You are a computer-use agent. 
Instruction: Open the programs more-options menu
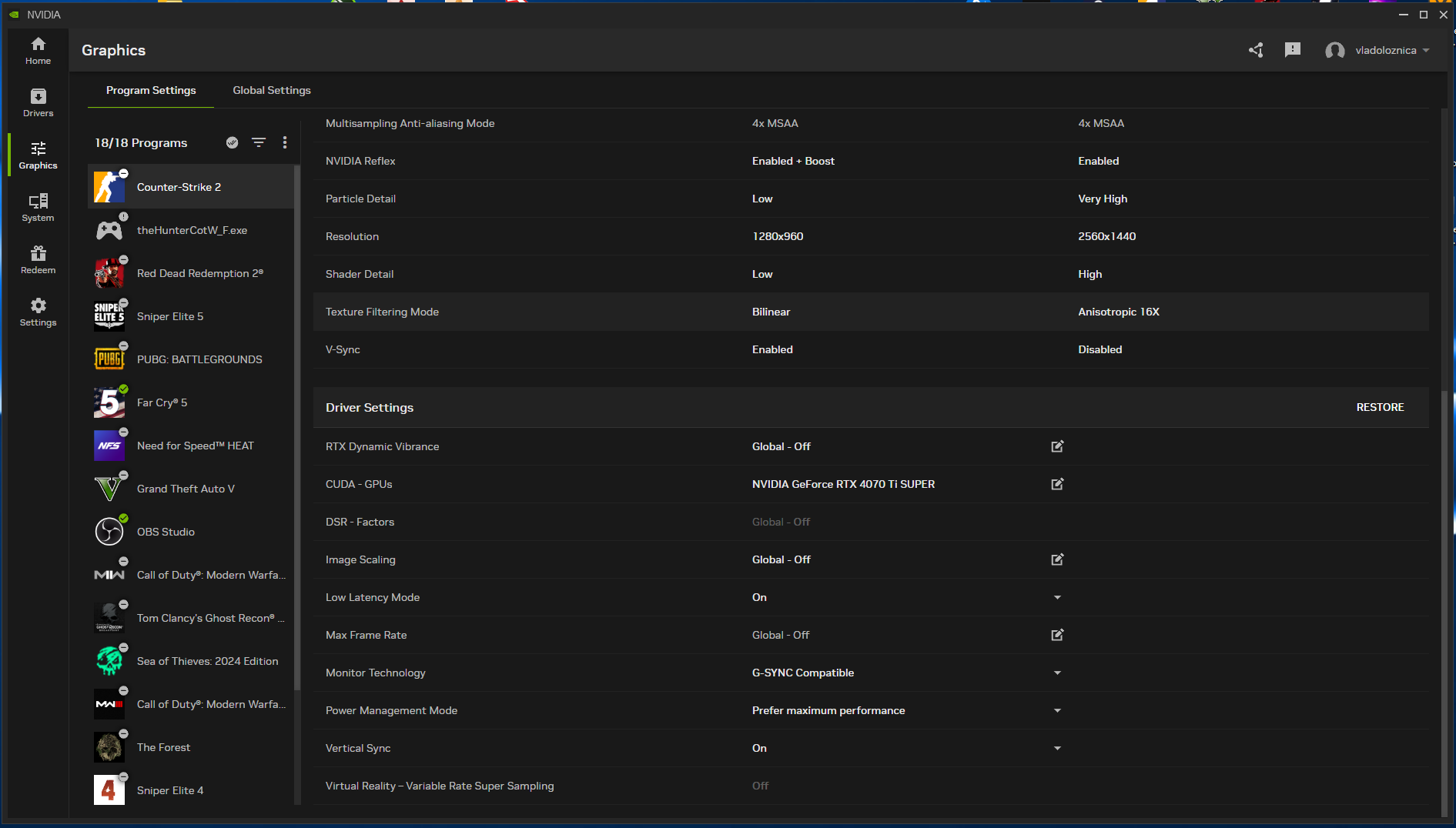(x=285, y=142)
